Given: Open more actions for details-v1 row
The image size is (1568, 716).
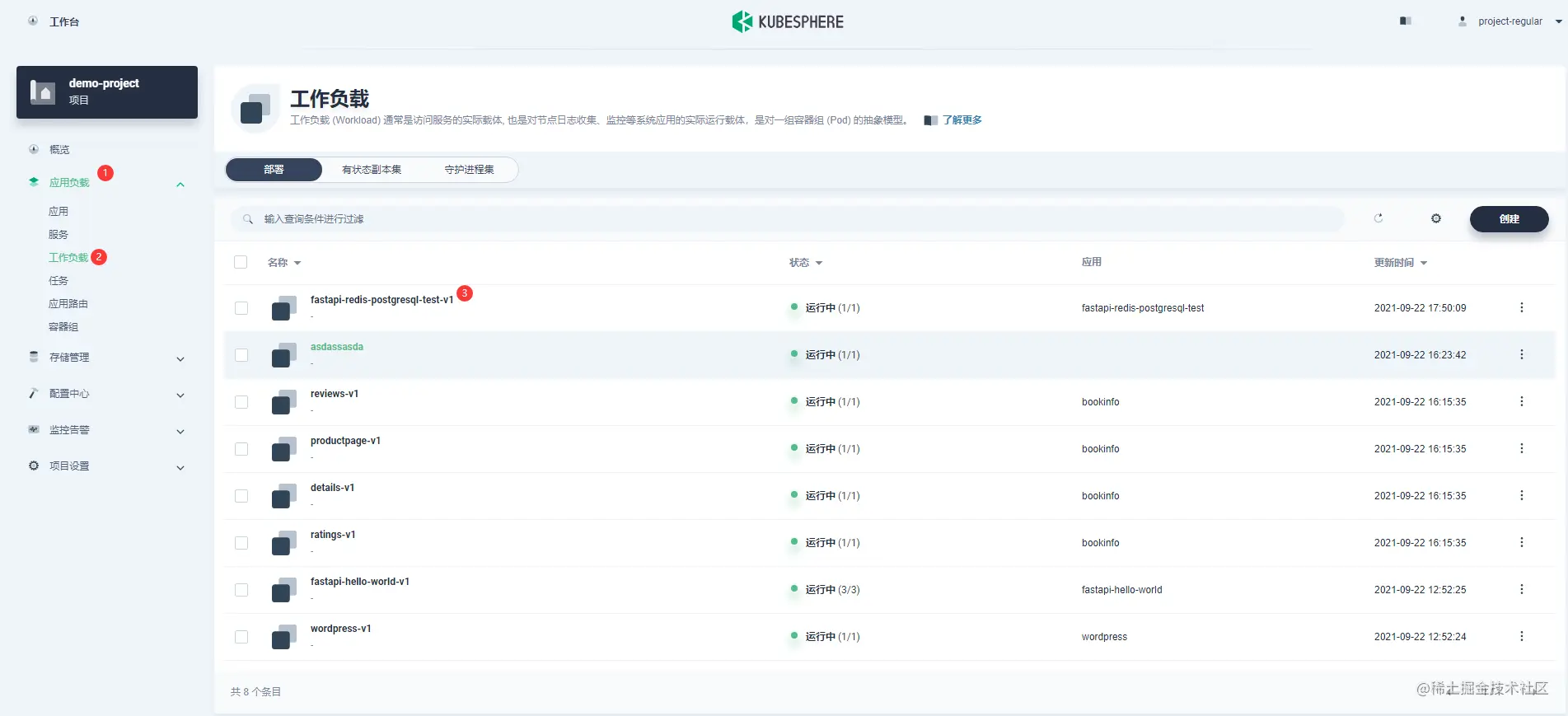Looking at the screenshot, I should coord(1522,495).
